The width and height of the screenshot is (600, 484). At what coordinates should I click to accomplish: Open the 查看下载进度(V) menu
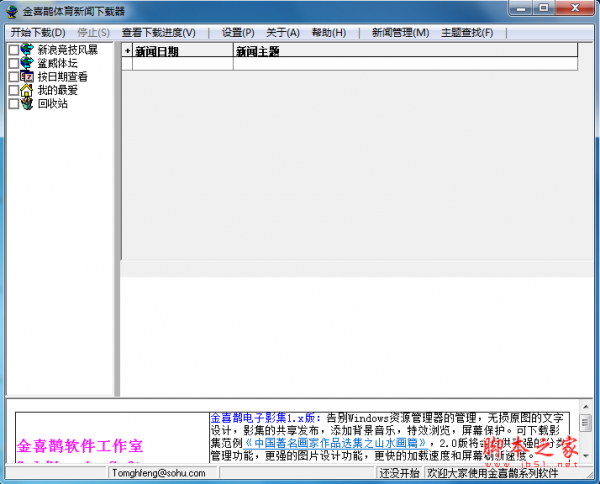pos(158,33)
